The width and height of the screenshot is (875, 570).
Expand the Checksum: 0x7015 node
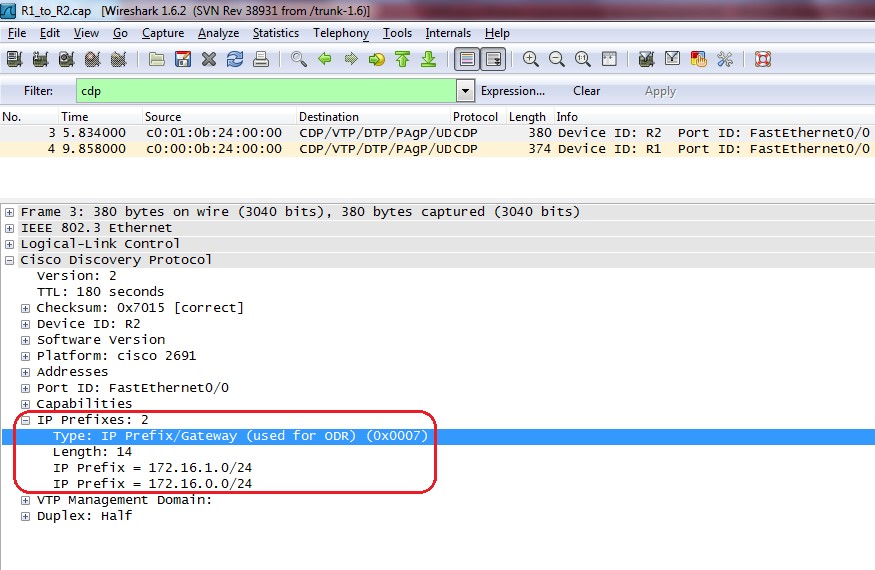point(26,308)
